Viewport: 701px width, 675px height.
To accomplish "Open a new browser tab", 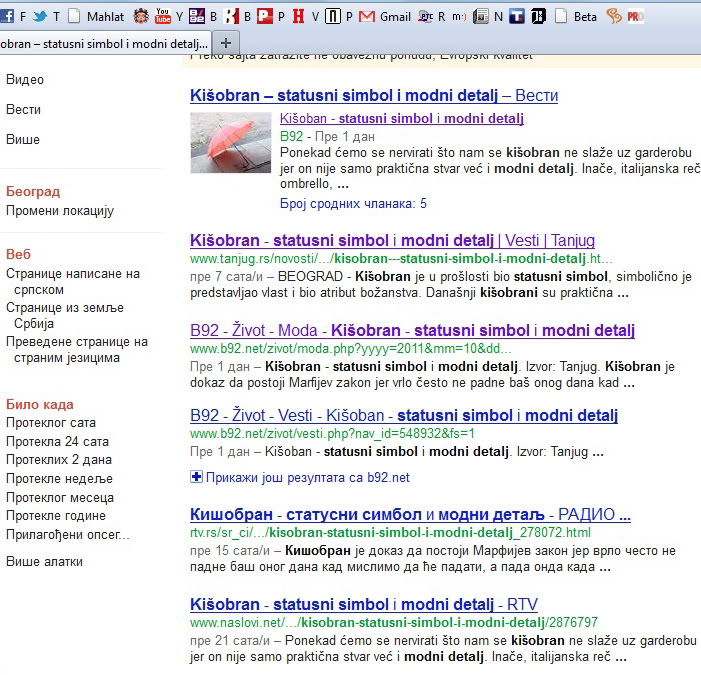I will click(x=226, y=43).
